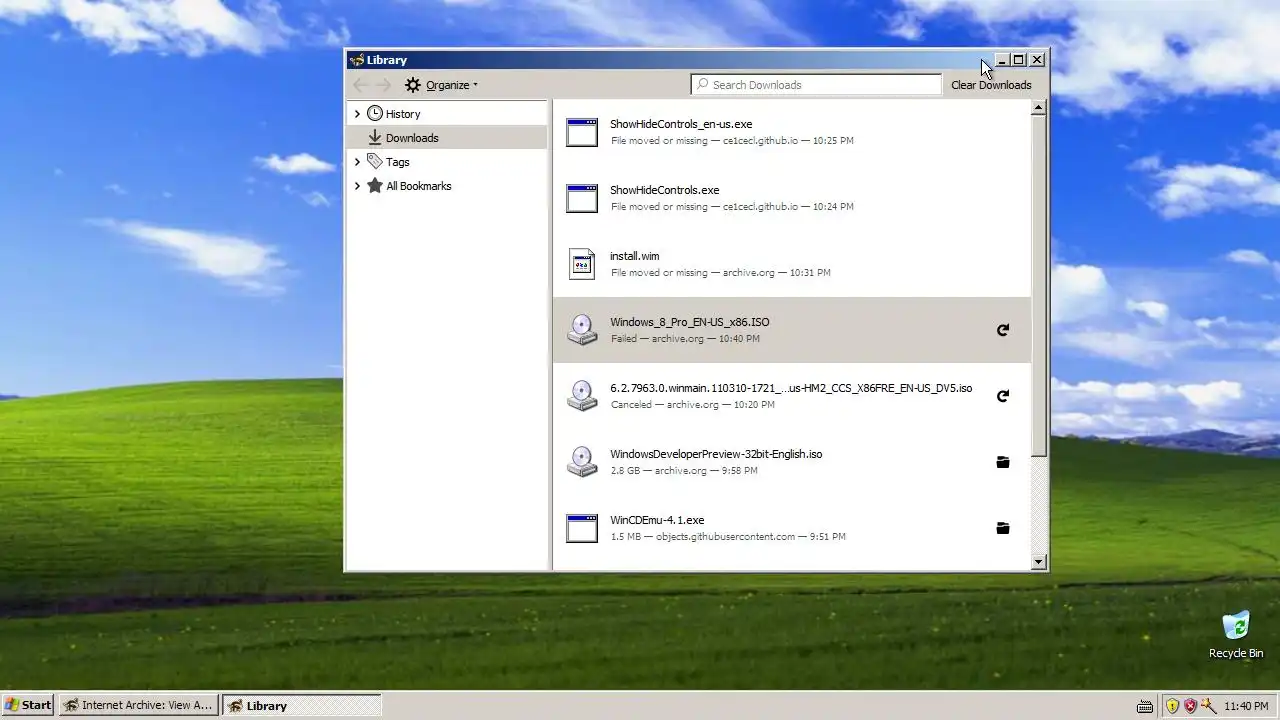
Task: Click the taskbar clock showing 11:40 PM
Action: pos(1246,706)
